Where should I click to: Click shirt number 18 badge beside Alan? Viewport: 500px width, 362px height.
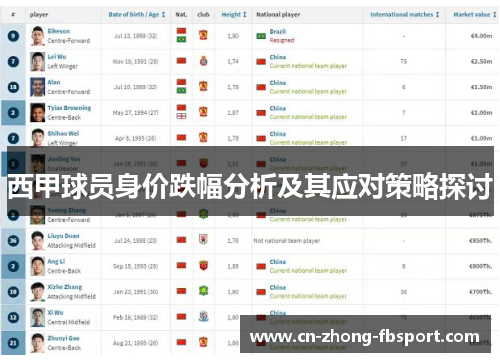pos(13,87)
